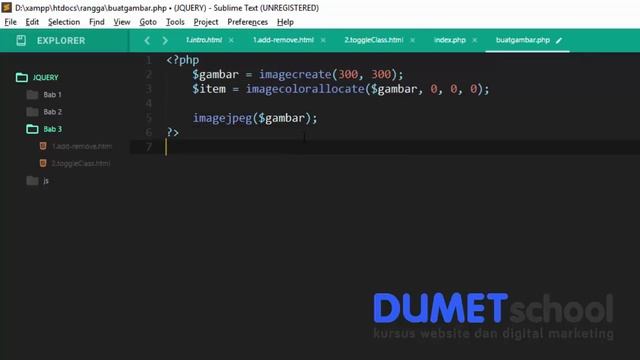This screenshot has width=640, height=360.
Task: Click the imagecolorallocate function name
Action: [x=305, y=89]
